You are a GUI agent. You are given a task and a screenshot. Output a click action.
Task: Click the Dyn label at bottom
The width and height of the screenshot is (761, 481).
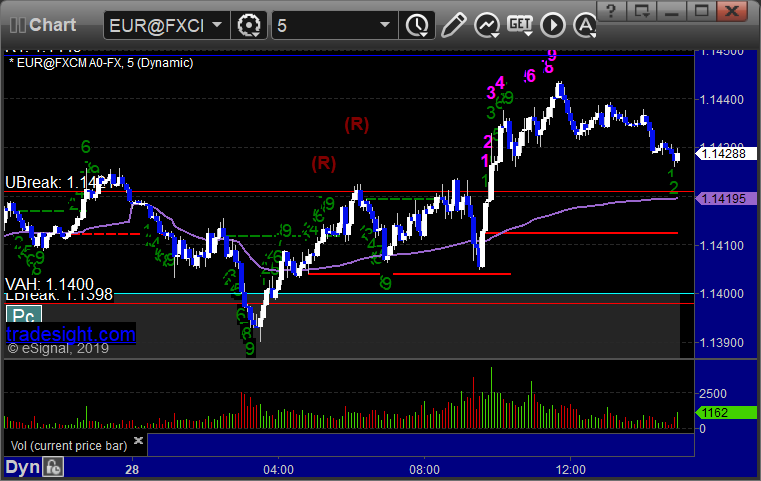tap(22, 467)
